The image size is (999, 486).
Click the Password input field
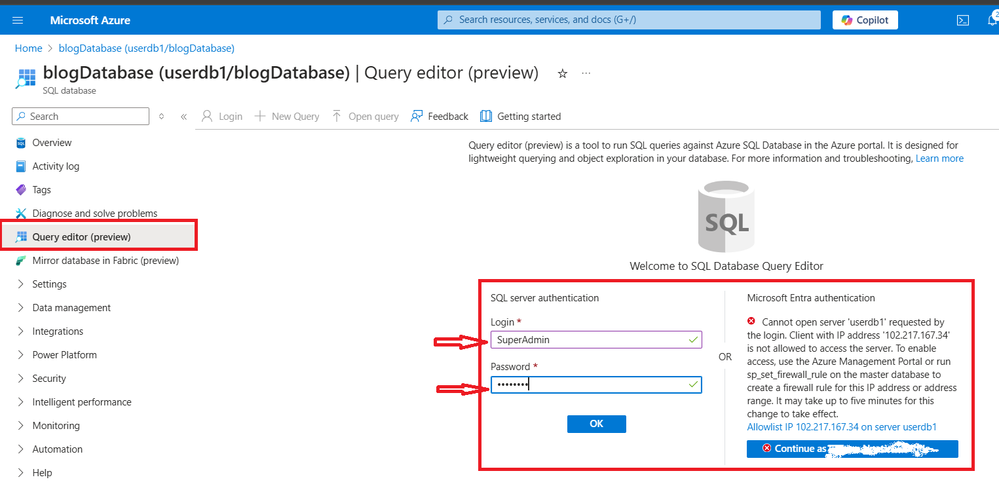coord(596,385)
